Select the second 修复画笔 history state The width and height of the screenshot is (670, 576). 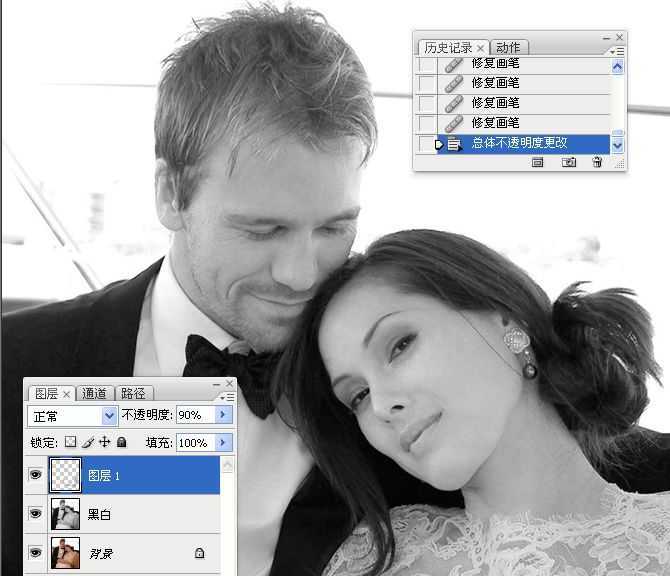pyautogui.click(x=523, y=83)
